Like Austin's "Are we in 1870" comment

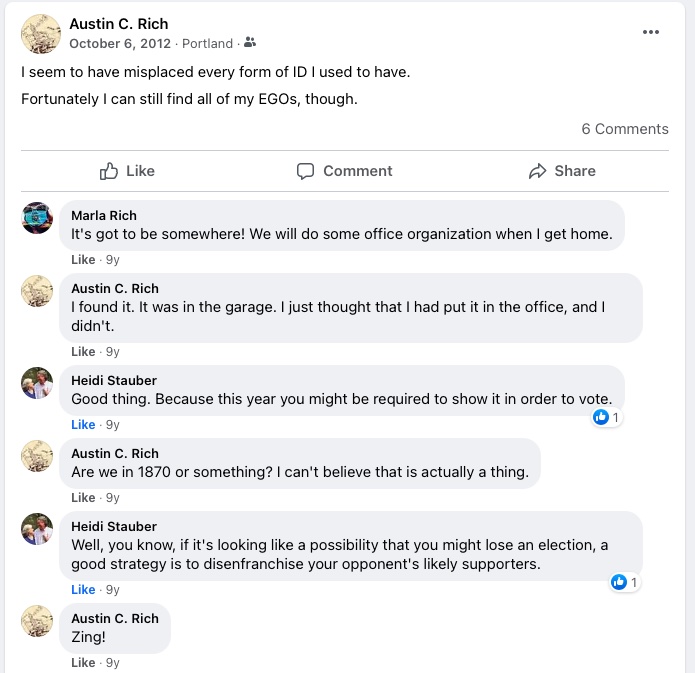tap(83, 498)
